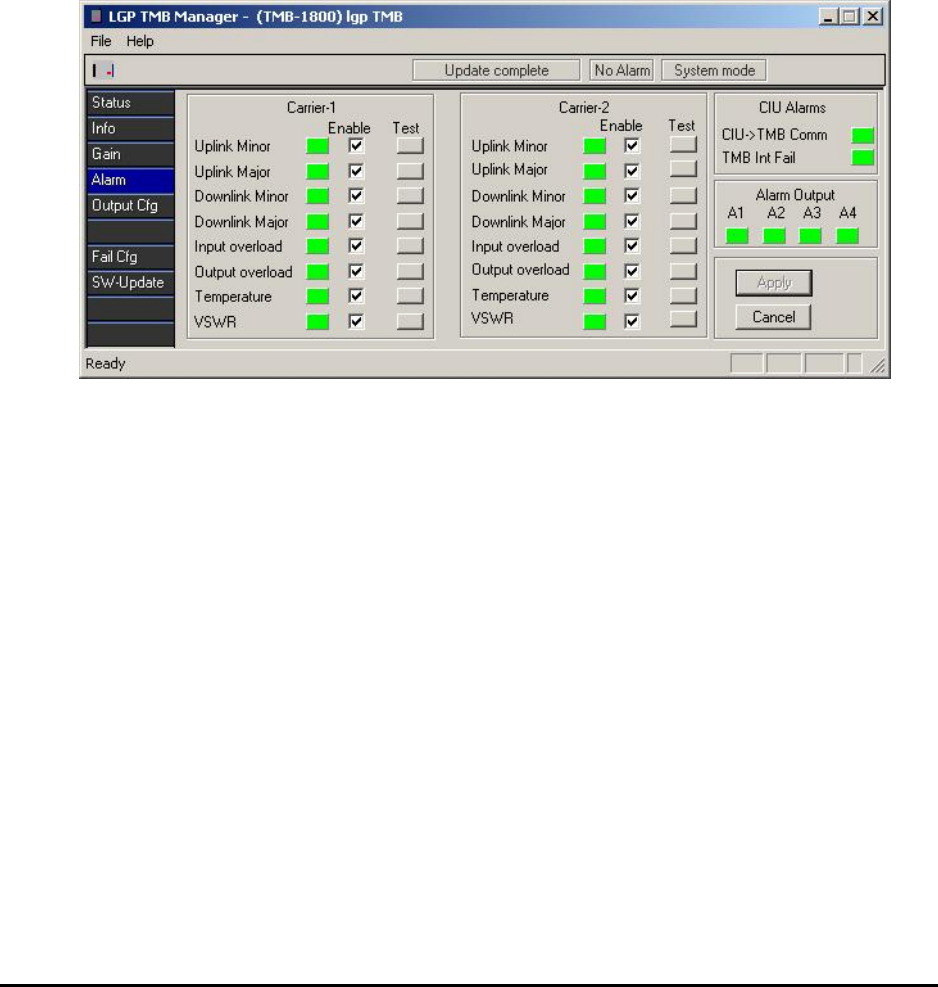This screenshot has height=987, width=938.
Task: Click Carrier-1 Uplink Major Test button
Action: pyautogui.click(x=410, y=171)
